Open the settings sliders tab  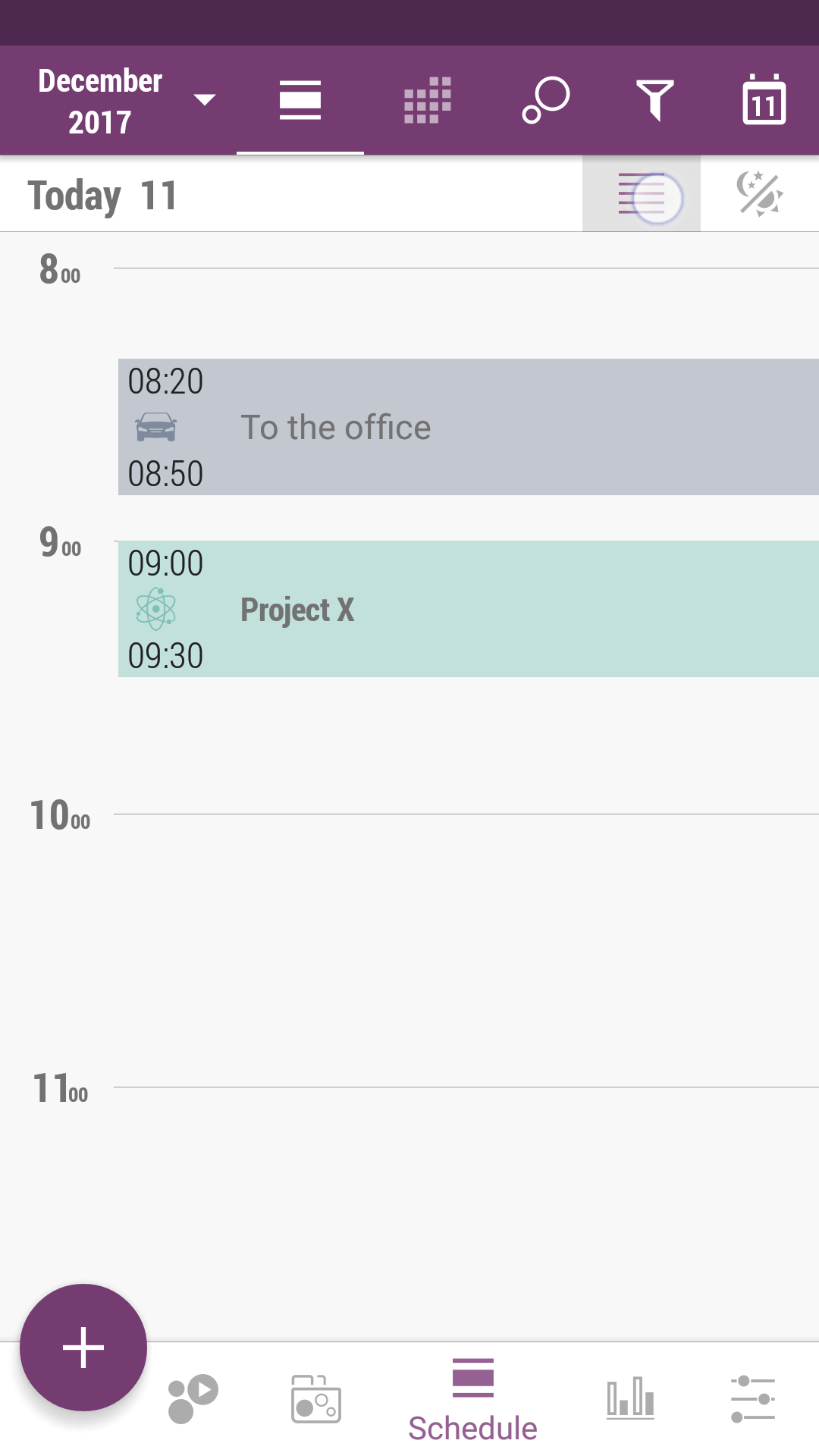point(753,1399)
